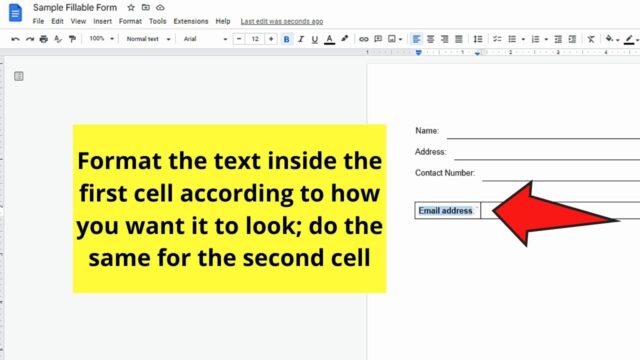Move document using folder icon
Screen dimensions: 640x360
[146, 7]
